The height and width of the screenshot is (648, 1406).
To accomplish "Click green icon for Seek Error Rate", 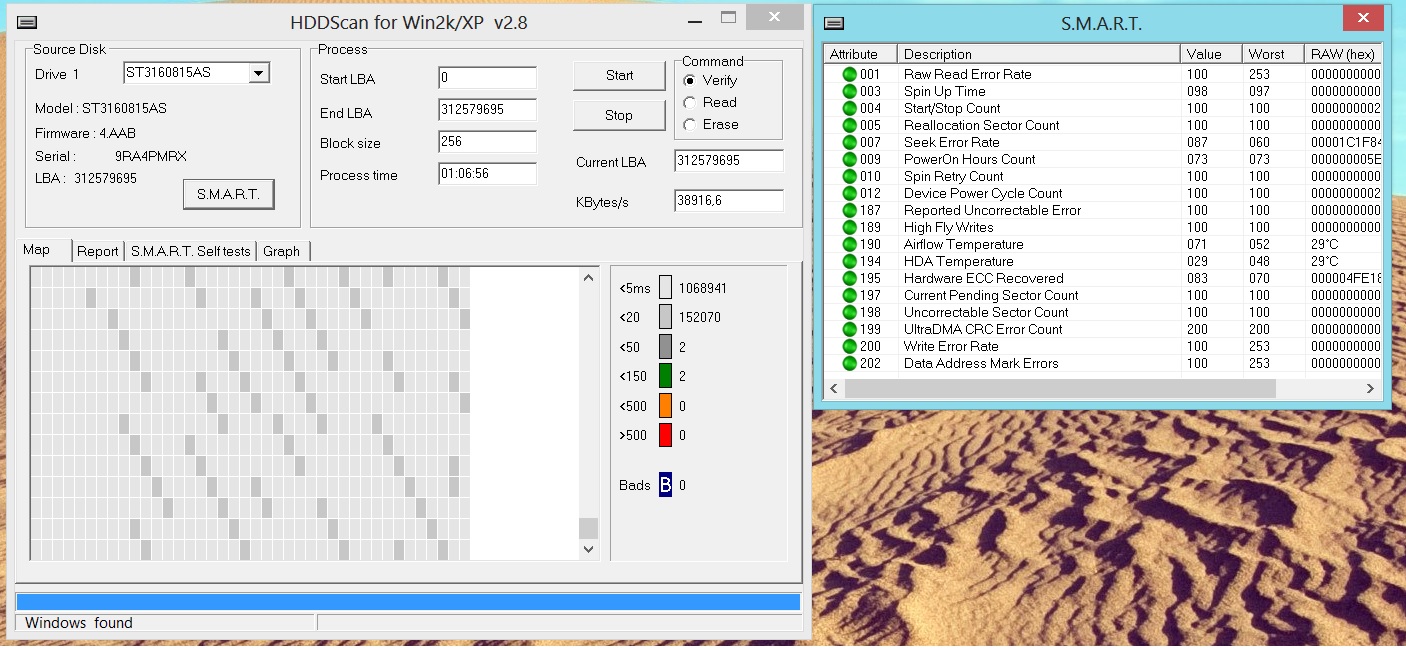I will coord(849,142).
